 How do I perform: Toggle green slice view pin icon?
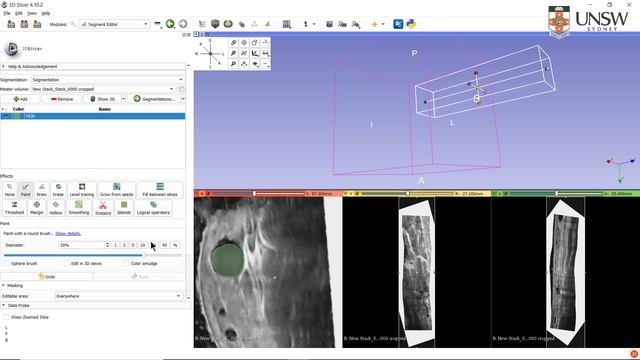[x=494, y=193]
